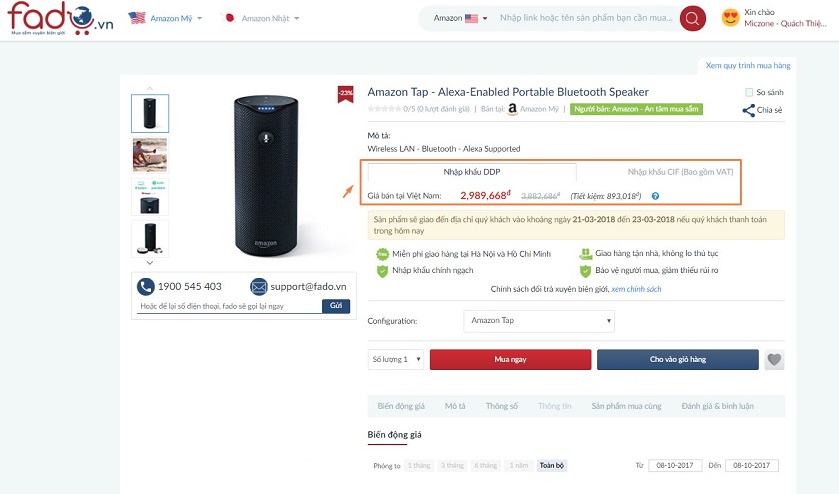Switch to the Biến động giá tab
Image resolution: width=839 pixels, height=494 pixels.
(x=401, y=406)
